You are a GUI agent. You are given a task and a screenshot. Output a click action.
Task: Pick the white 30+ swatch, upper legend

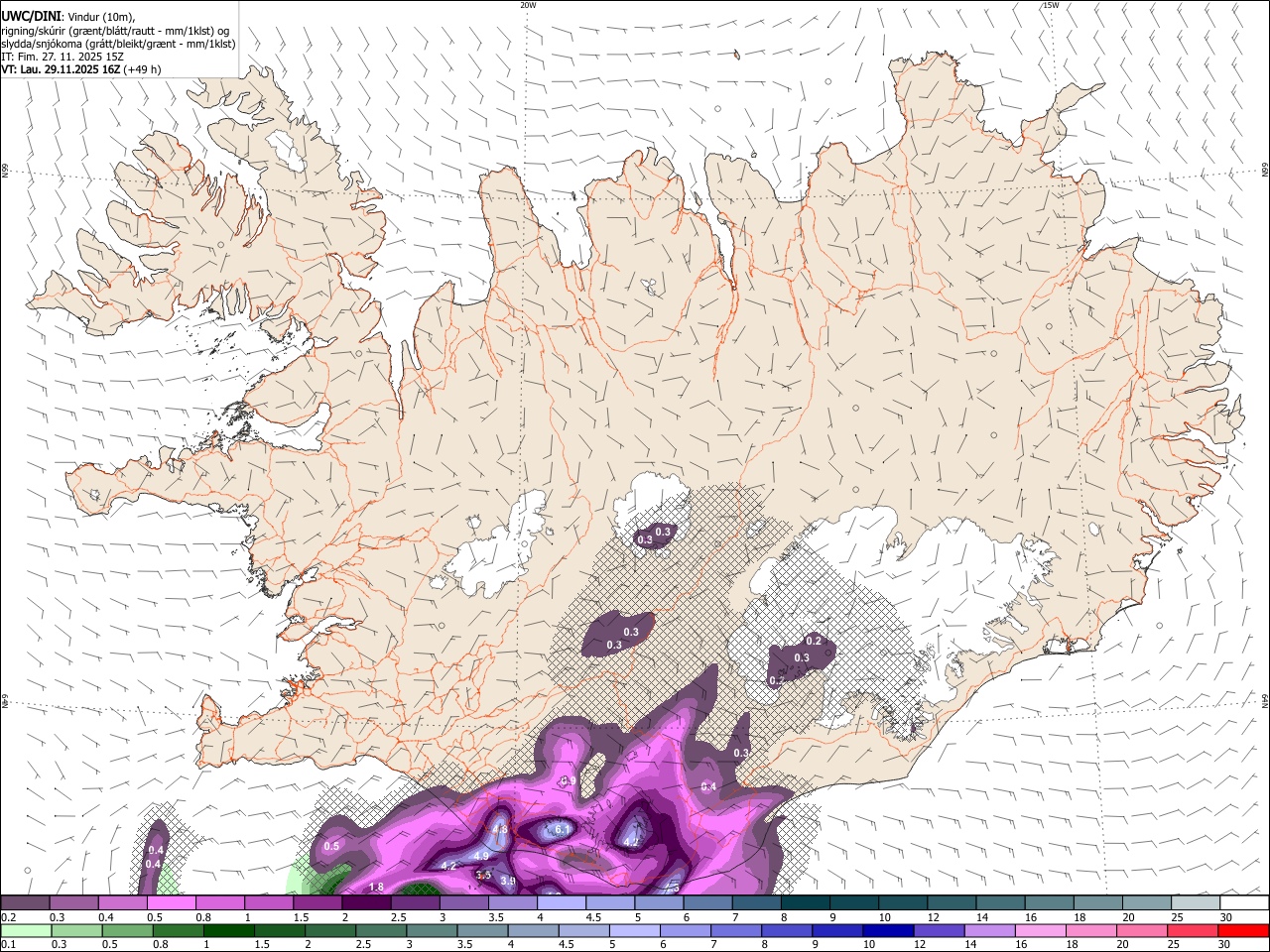coord(1244,902)
